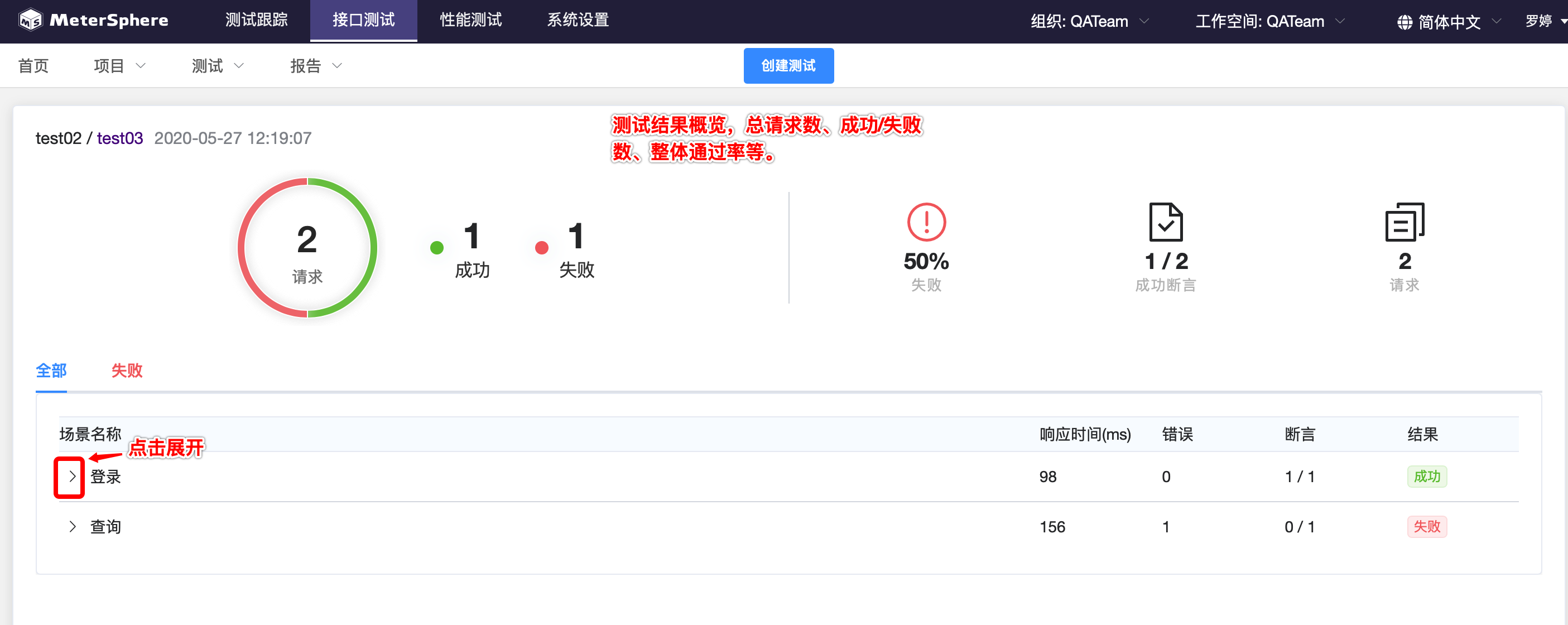This screenshot has height=625, width=1568.
Task: Click the 场景名称 column header
Action: coord(90,434)
